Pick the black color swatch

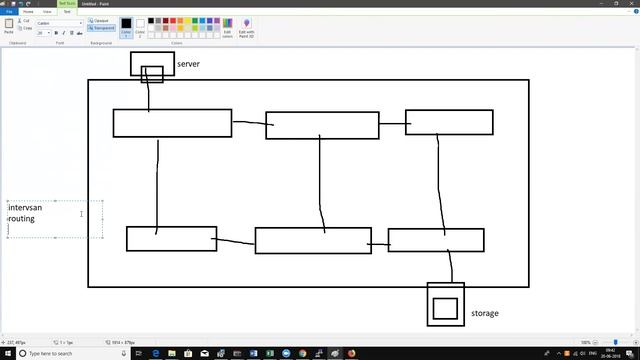tap(151, 20)
